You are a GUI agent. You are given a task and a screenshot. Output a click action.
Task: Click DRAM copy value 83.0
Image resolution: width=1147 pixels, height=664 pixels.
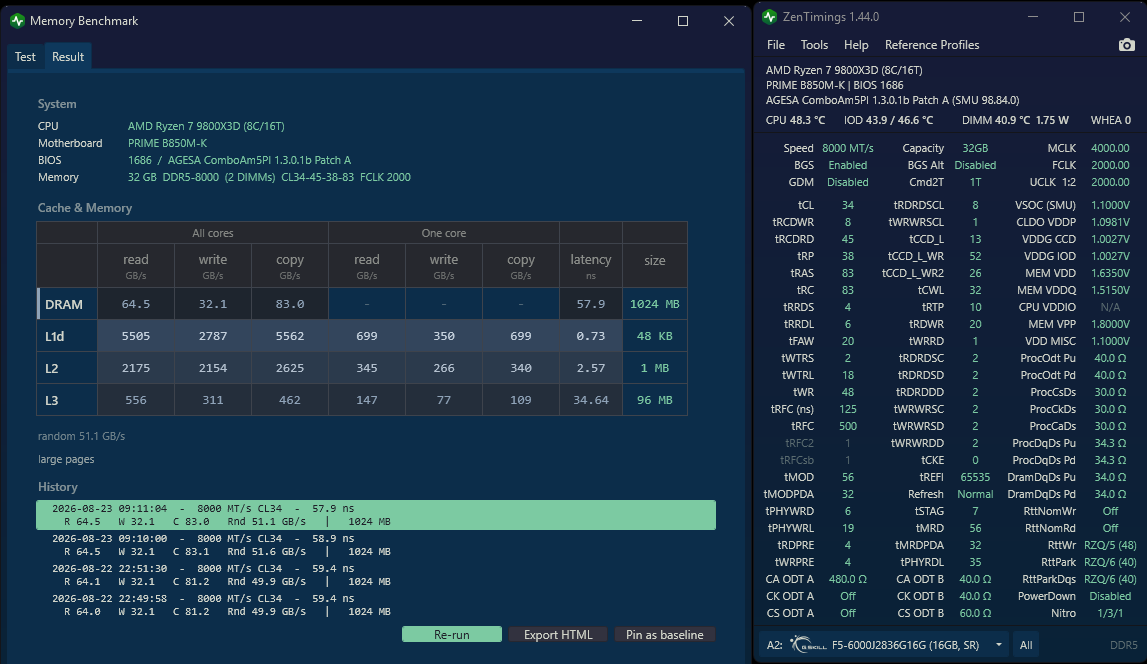coord(290,304)
